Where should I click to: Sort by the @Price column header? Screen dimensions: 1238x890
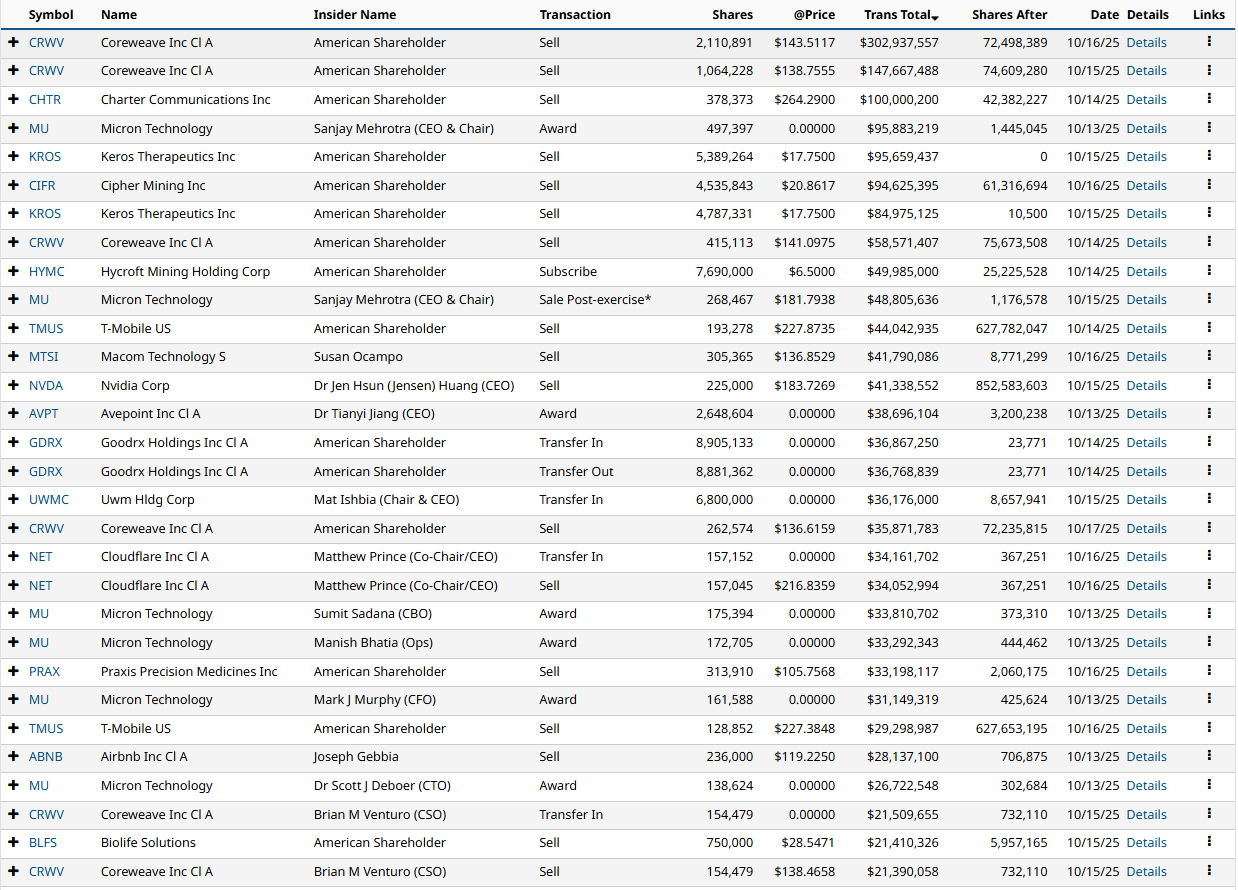[x=812, y=15]
